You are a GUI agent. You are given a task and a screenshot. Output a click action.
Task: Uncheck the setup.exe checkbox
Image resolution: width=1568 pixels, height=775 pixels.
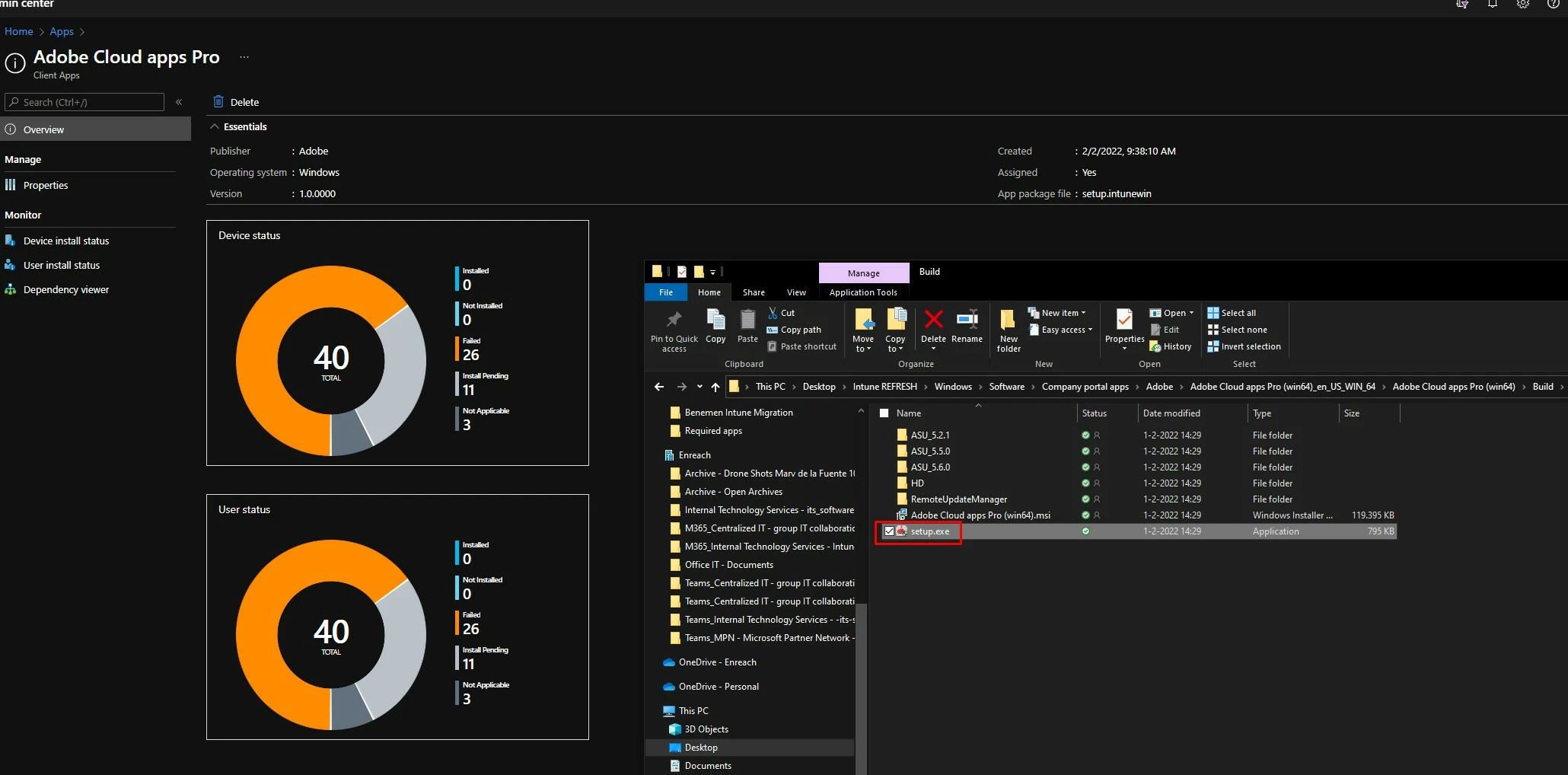(889, 531)
